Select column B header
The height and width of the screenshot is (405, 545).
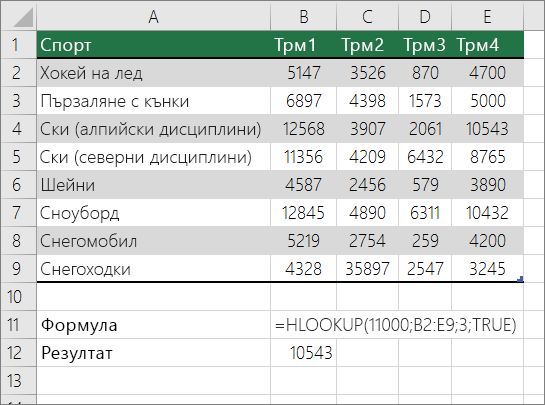(x=303, y=16)
